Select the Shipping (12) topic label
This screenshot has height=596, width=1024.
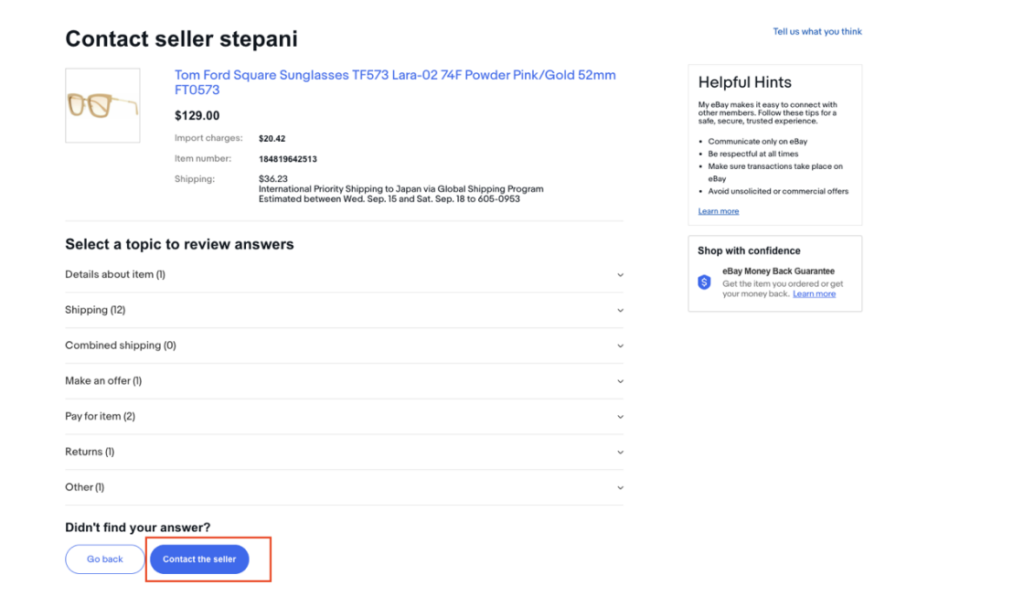[95, 310]
